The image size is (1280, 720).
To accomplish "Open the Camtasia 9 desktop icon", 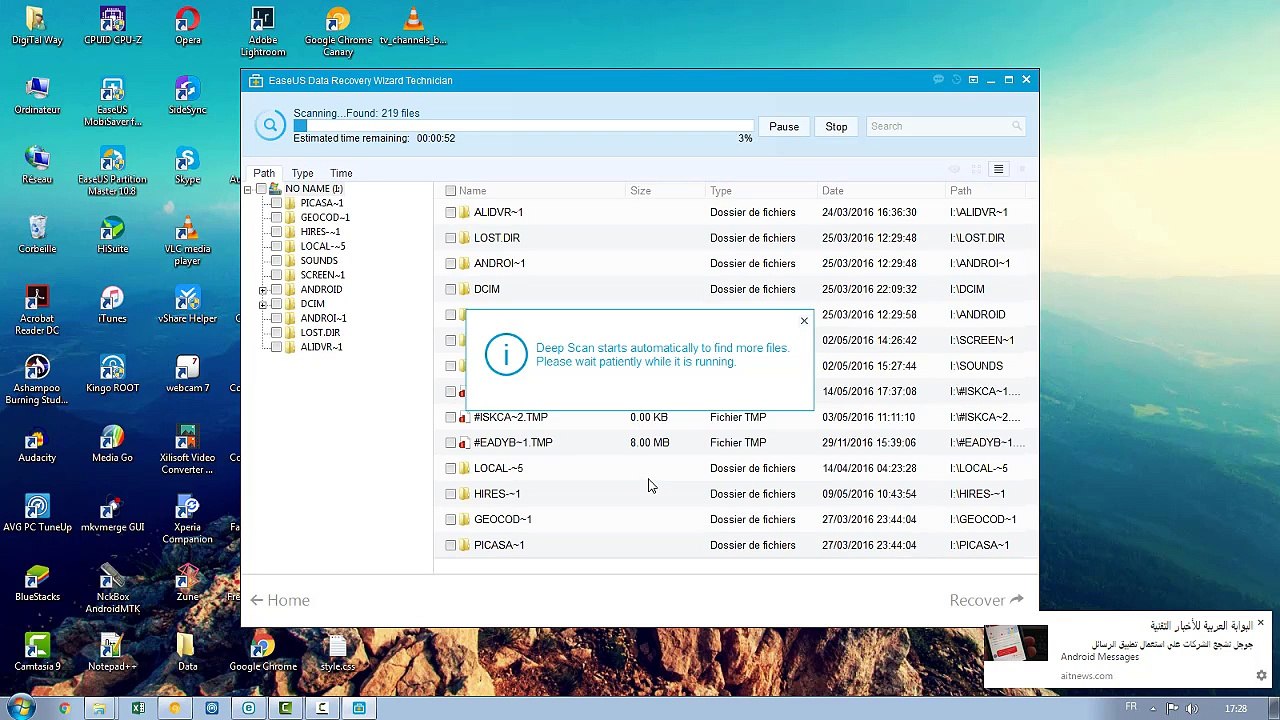I will click(x=37, y=652).
